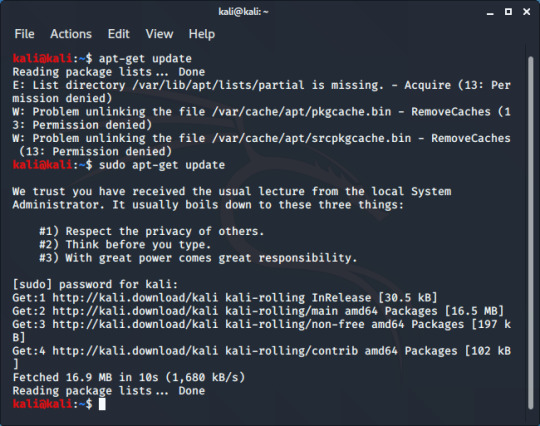Viewport: 540px width, 426px height.
Task: Click the "Fetched 16.9 MB" output line
Action: 129,377
